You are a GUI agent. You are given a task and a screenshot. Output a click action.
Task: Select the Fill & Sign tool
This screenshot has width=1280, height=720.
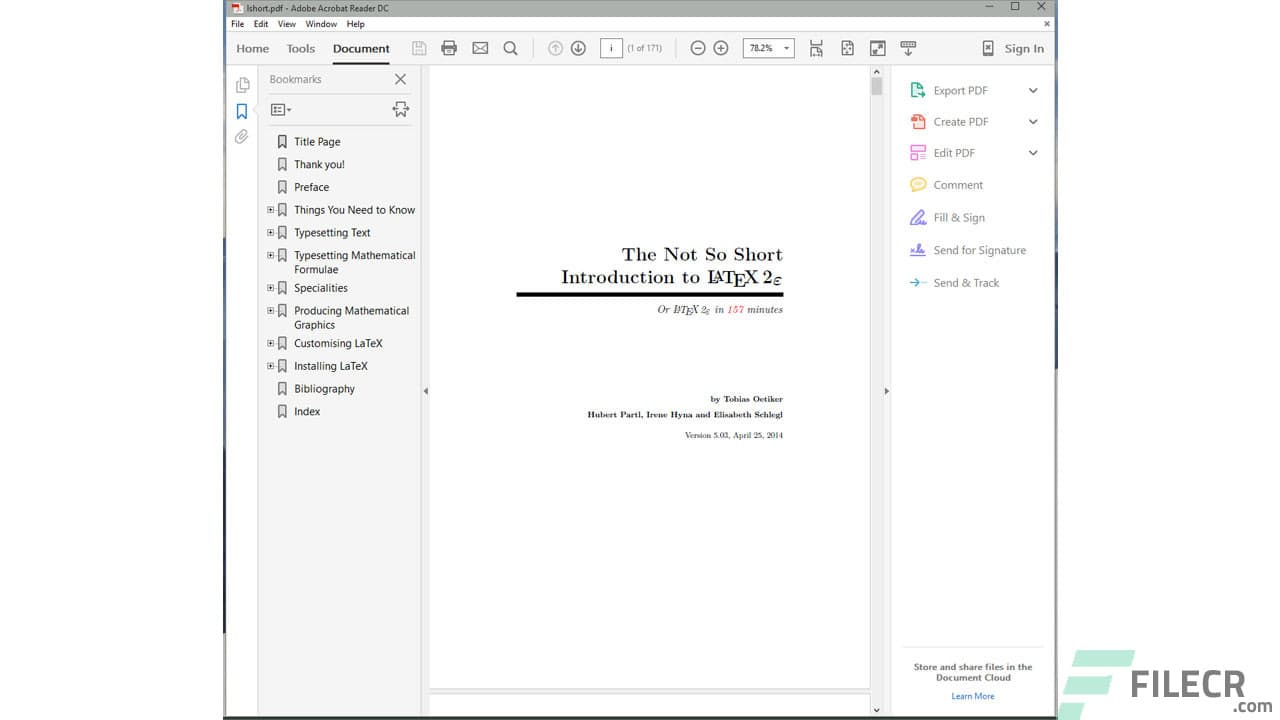(x=918, y=217)
